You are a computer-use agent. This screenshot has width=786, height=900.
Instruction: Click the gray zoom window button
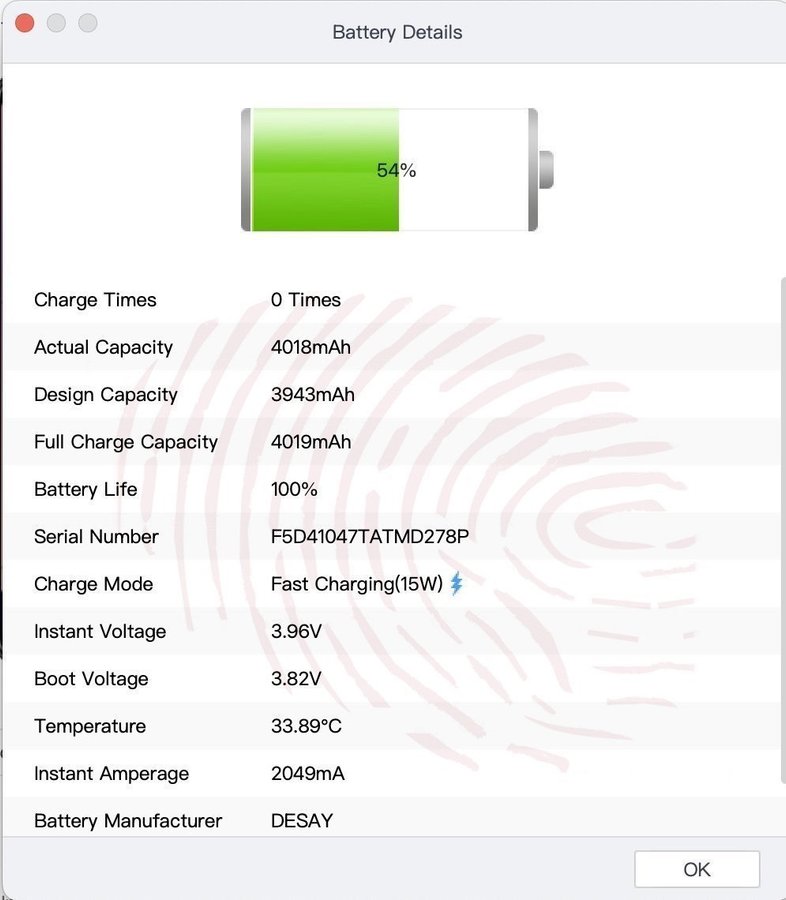coord(88,23)
